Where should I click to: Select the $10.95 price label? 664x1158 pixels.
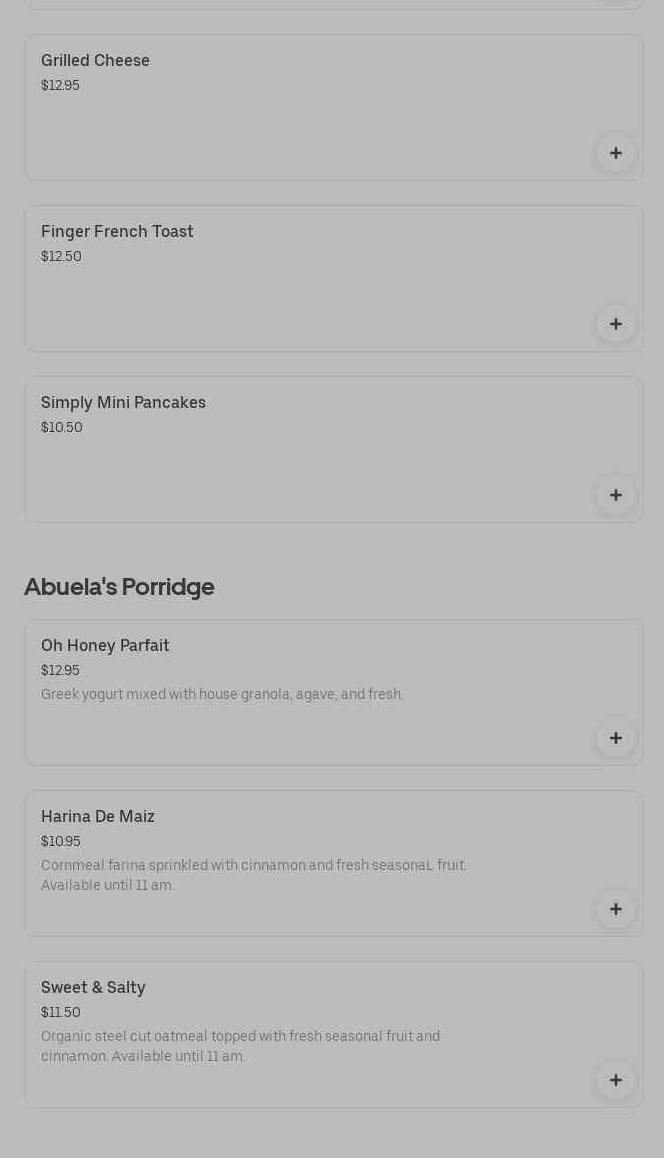61,842
